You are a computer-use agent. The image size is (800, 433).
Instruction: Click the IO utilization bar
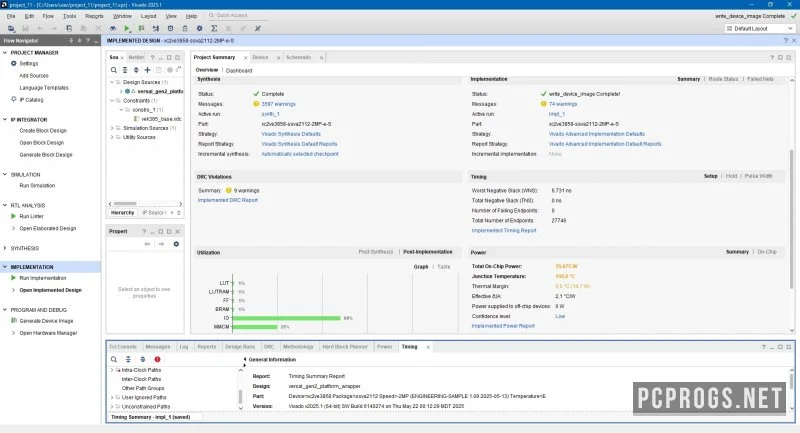[286, 318]
